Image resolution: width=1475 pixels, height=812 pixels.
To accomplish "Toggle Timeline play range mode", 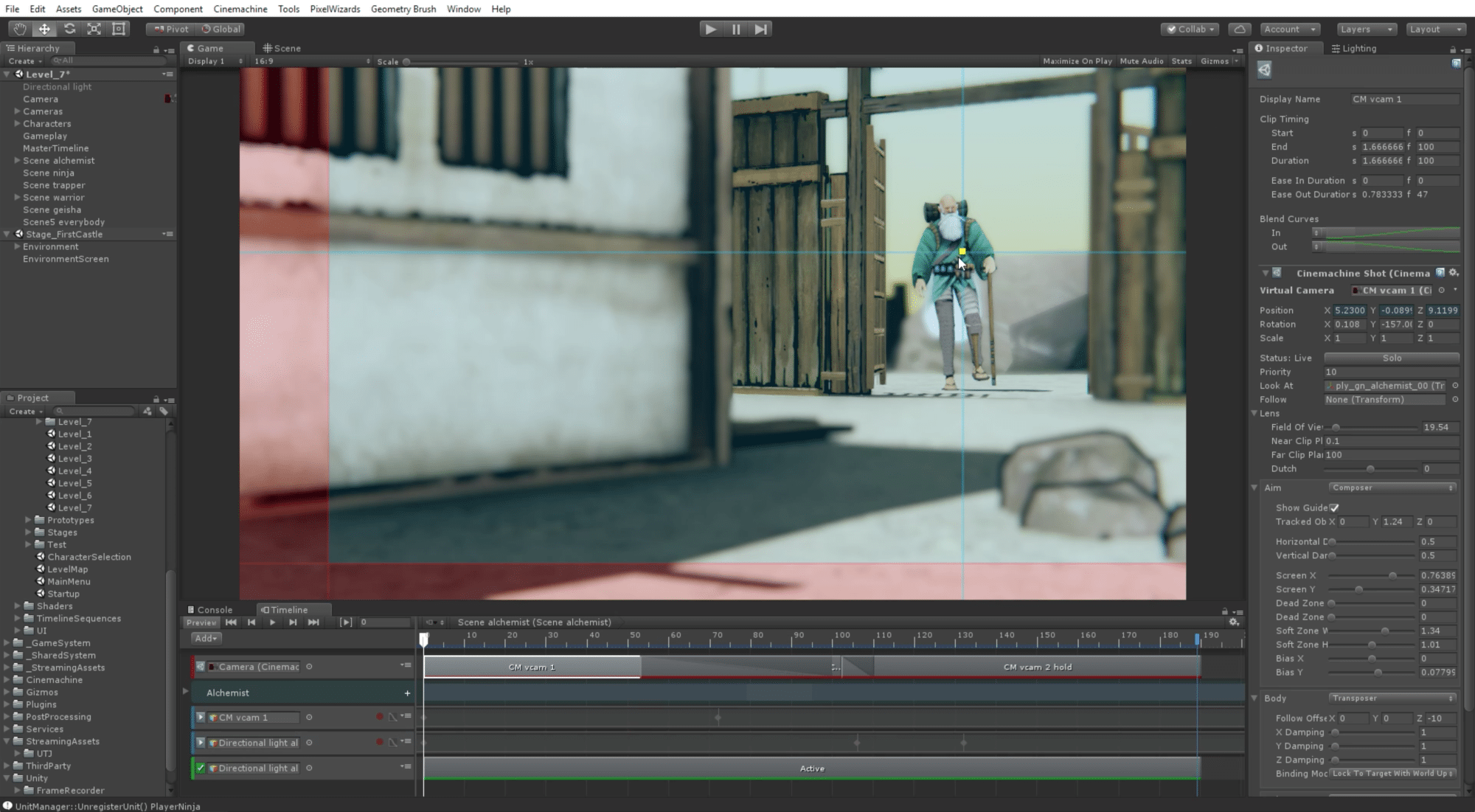I will [345, 622].
